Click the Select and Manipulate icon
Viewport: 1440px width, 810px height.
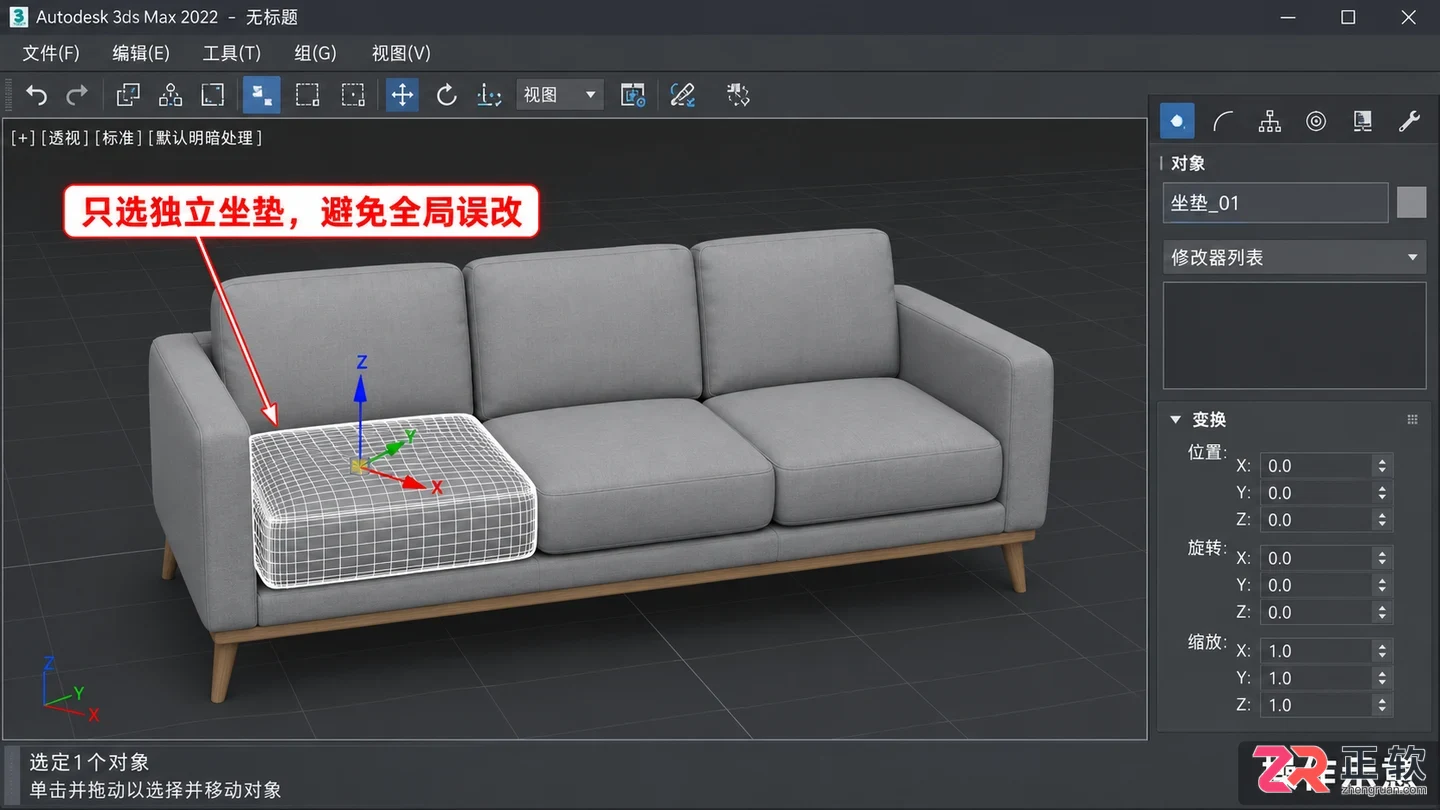[x=683, y=95]
